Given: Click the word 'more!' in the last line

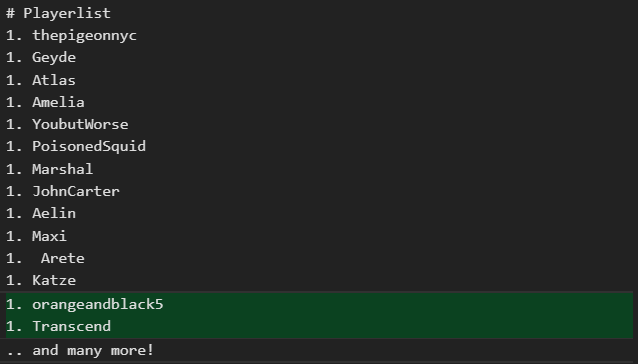Looking at the screenshot, I should pyautogui.click(x=133, y=350).
